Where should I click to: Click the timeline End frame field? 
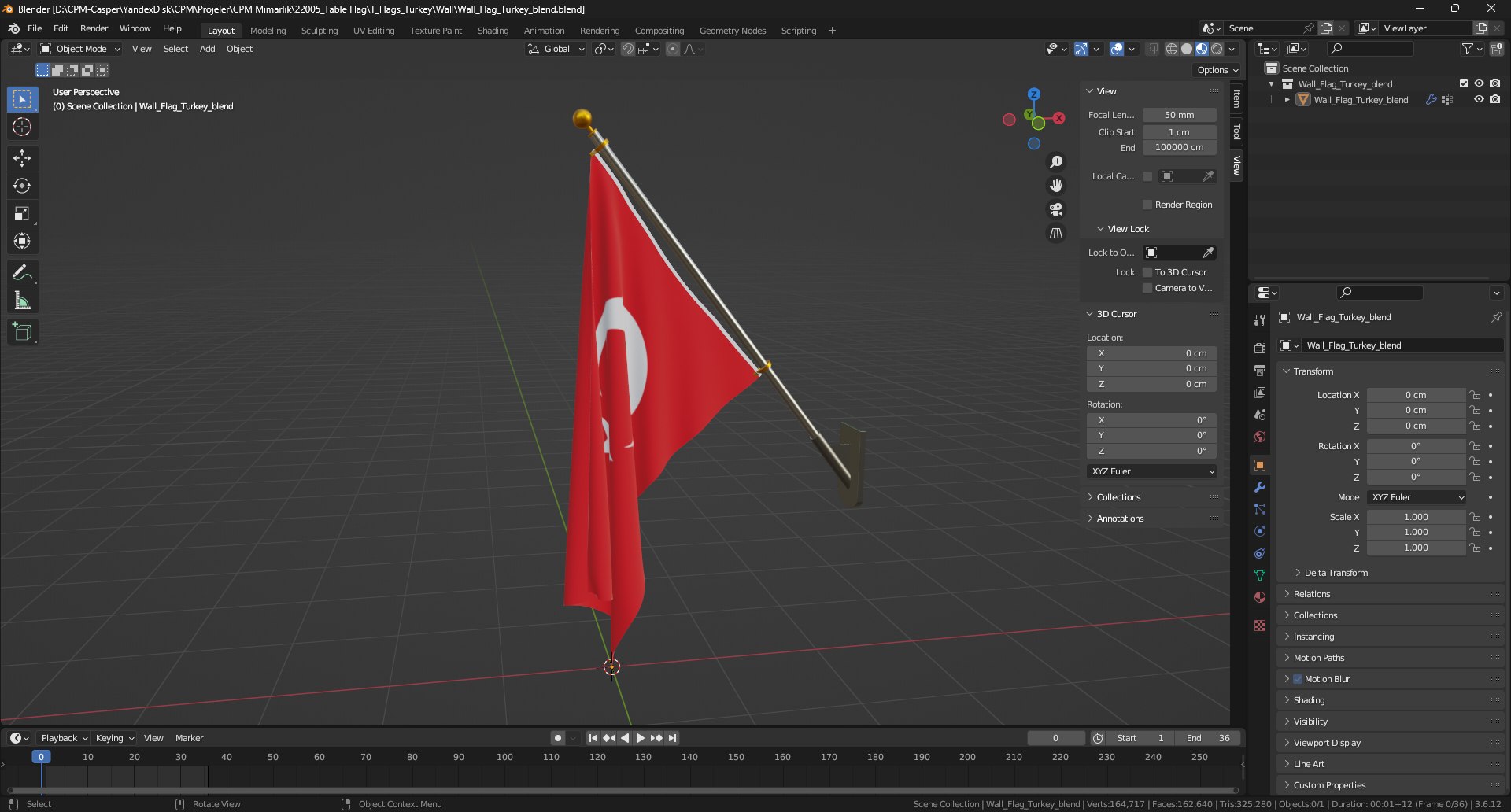pos(1208,738)
